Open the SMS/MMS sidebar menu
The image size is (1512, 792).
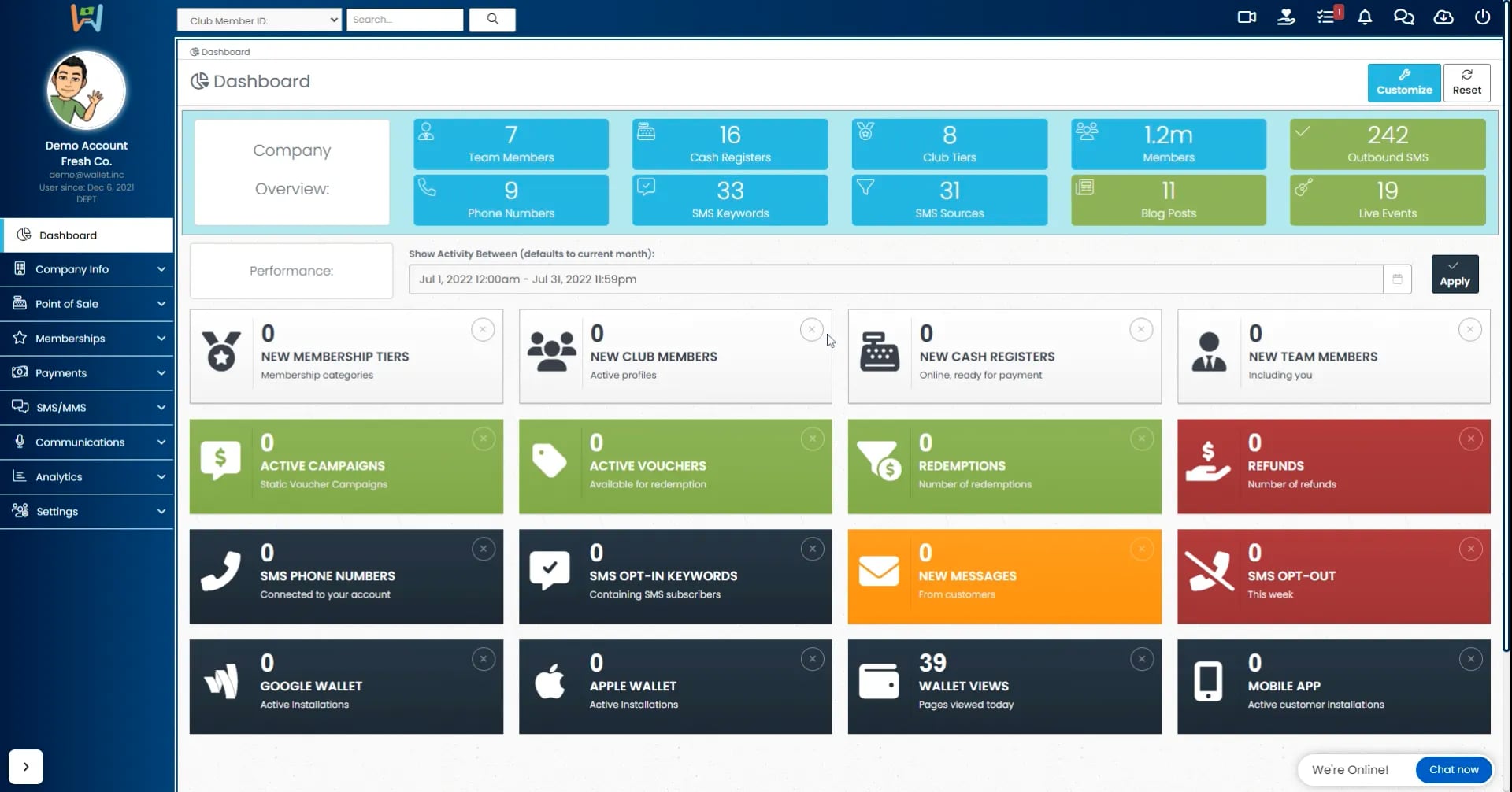point(87,408)
